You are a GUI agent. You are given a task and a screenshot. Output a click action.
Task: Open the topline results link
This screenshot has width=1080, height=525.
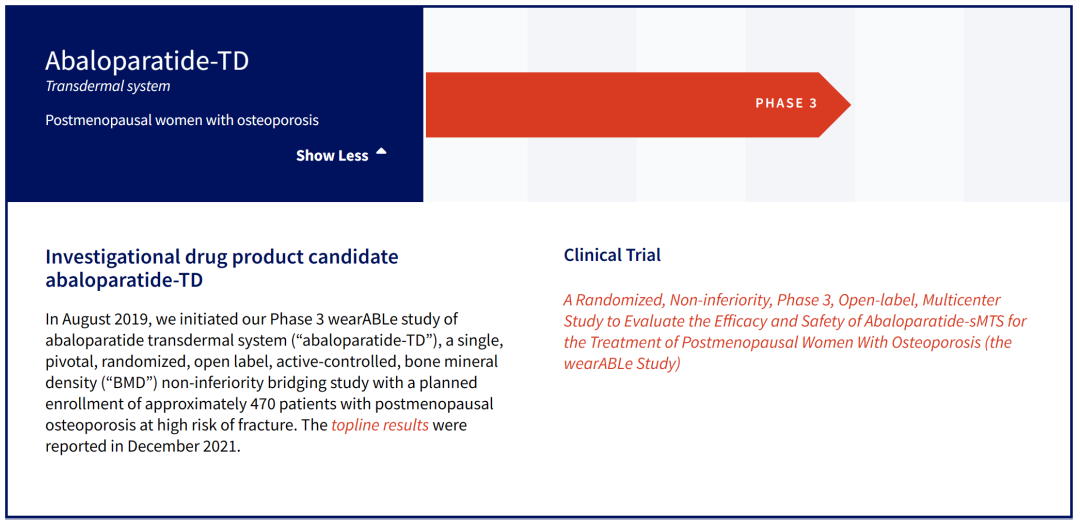pyautogui.click(x=380, y=425)
